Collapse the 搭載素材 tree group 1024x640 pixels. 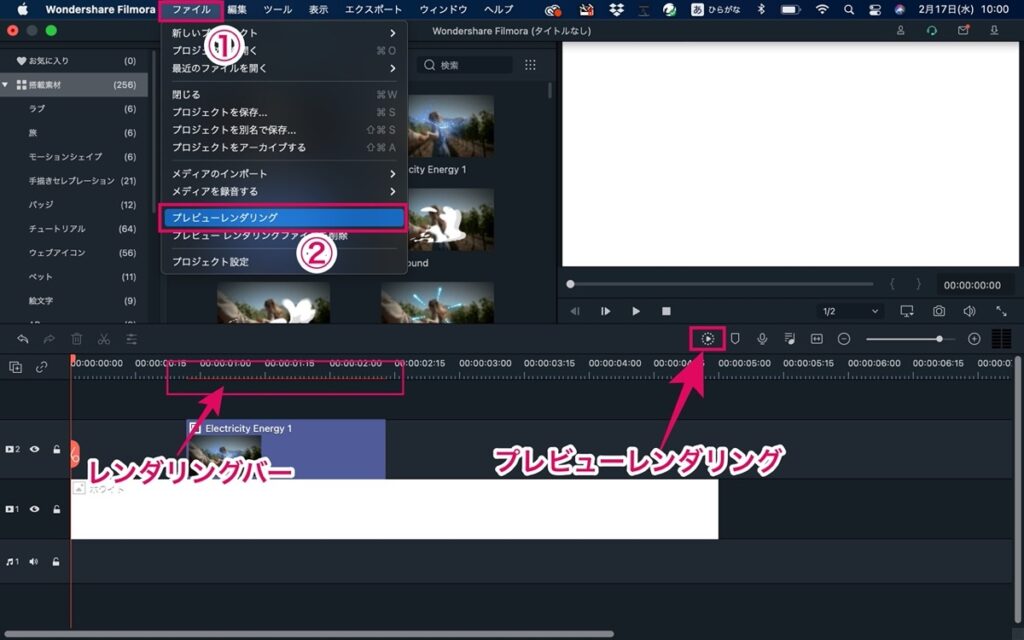tap(5, 85)
